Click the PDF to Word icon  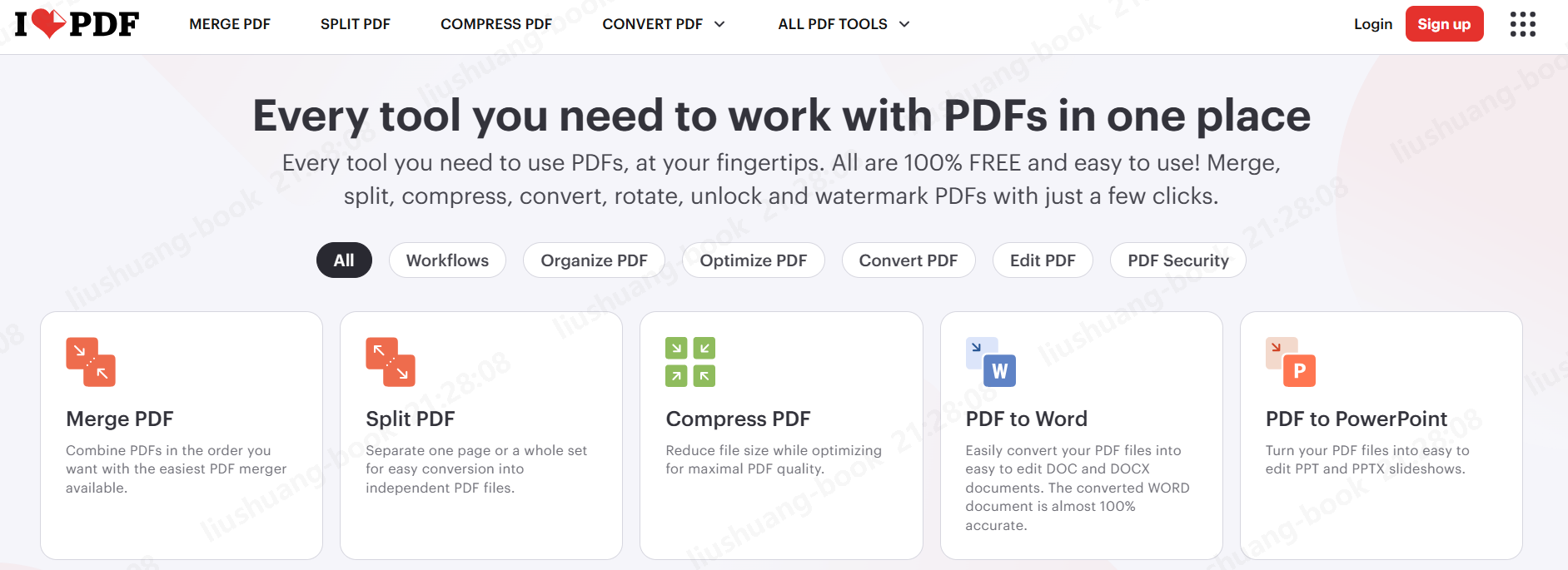click(990, 362)
